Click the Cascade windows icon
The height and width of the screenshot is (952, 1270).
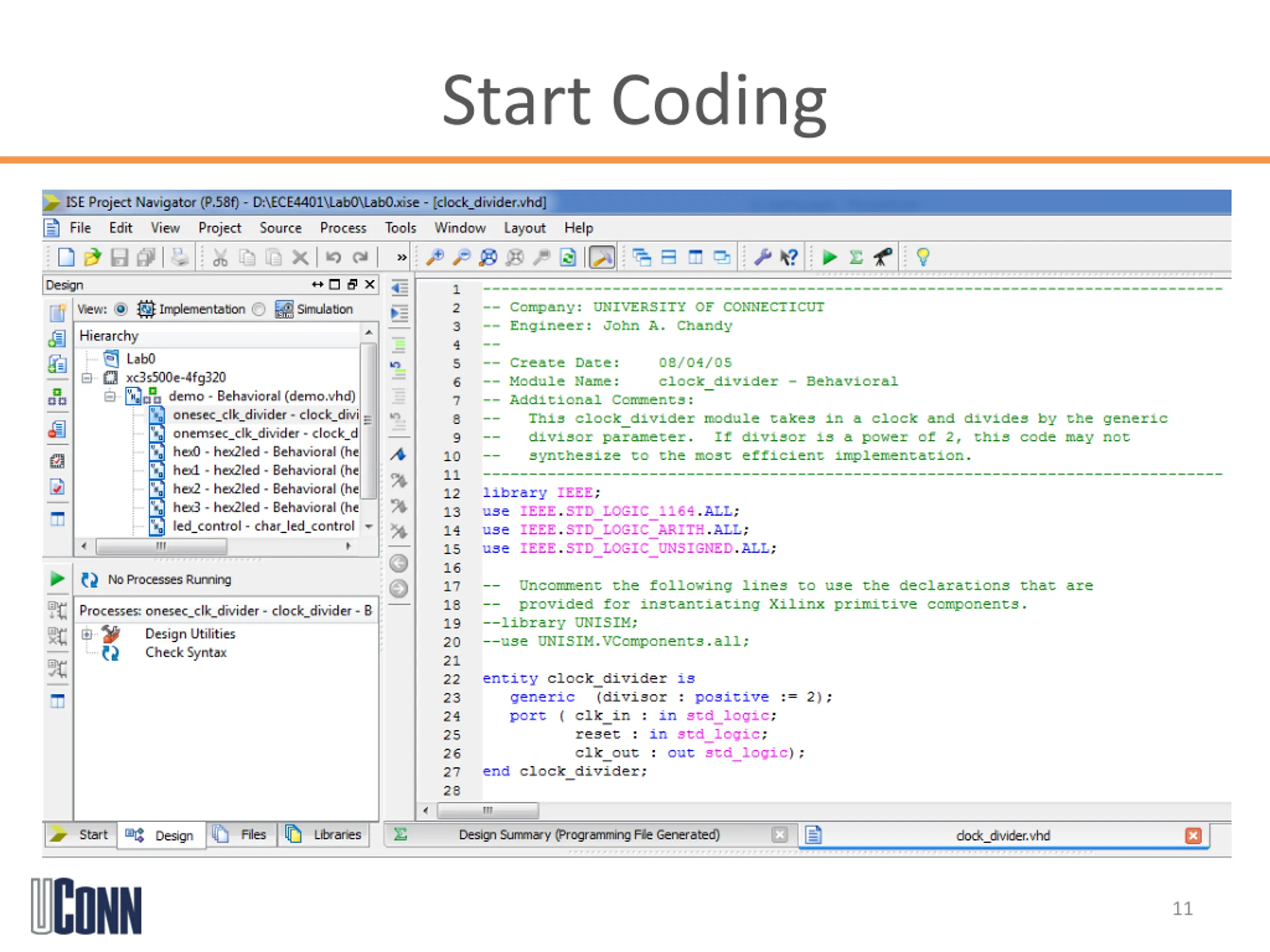click(x=641, y=257)
